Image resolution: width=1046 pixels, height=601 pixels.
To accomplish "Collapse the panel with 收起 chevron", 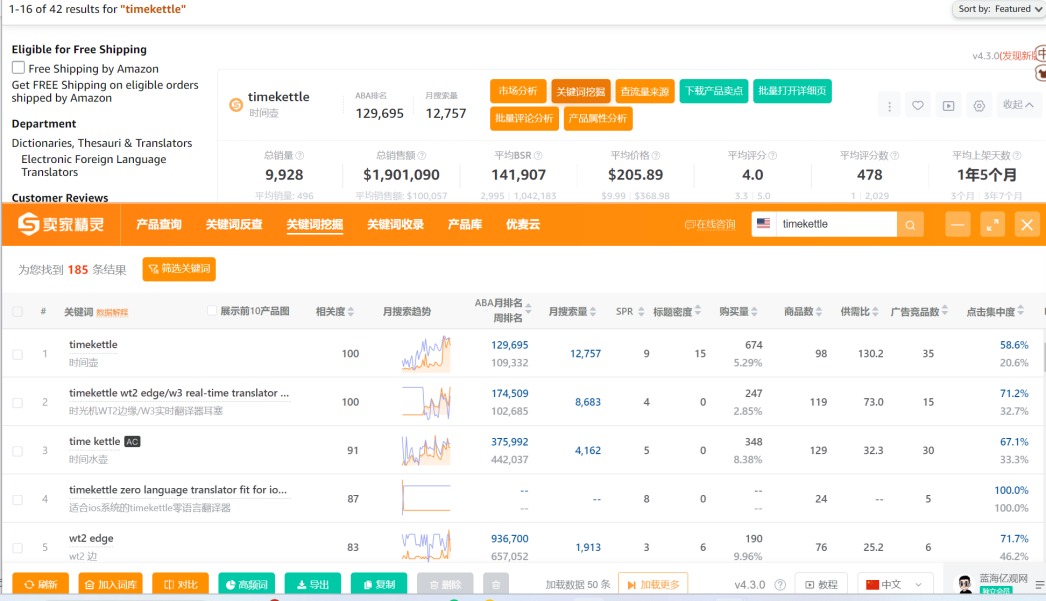I will (x=1018, y=105).
